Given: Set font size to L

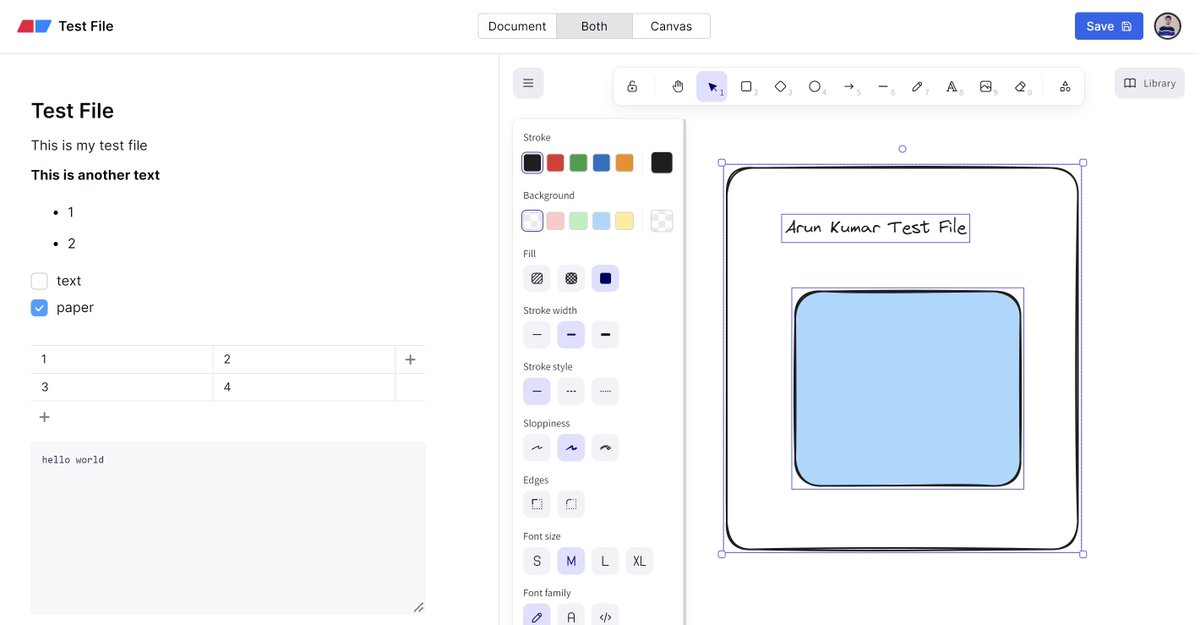Looking at the screenshot, I should click(x=605, y=561).
